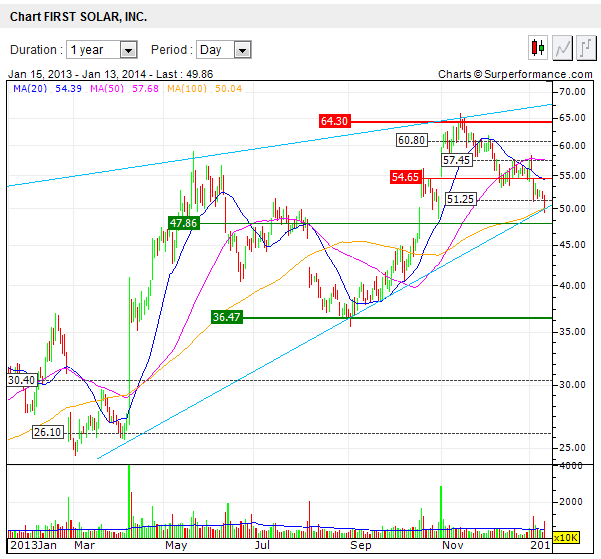Click the MA(20) legend label
Screen dimensions: 601x559
pyautogui.click(x=30, y=89)
